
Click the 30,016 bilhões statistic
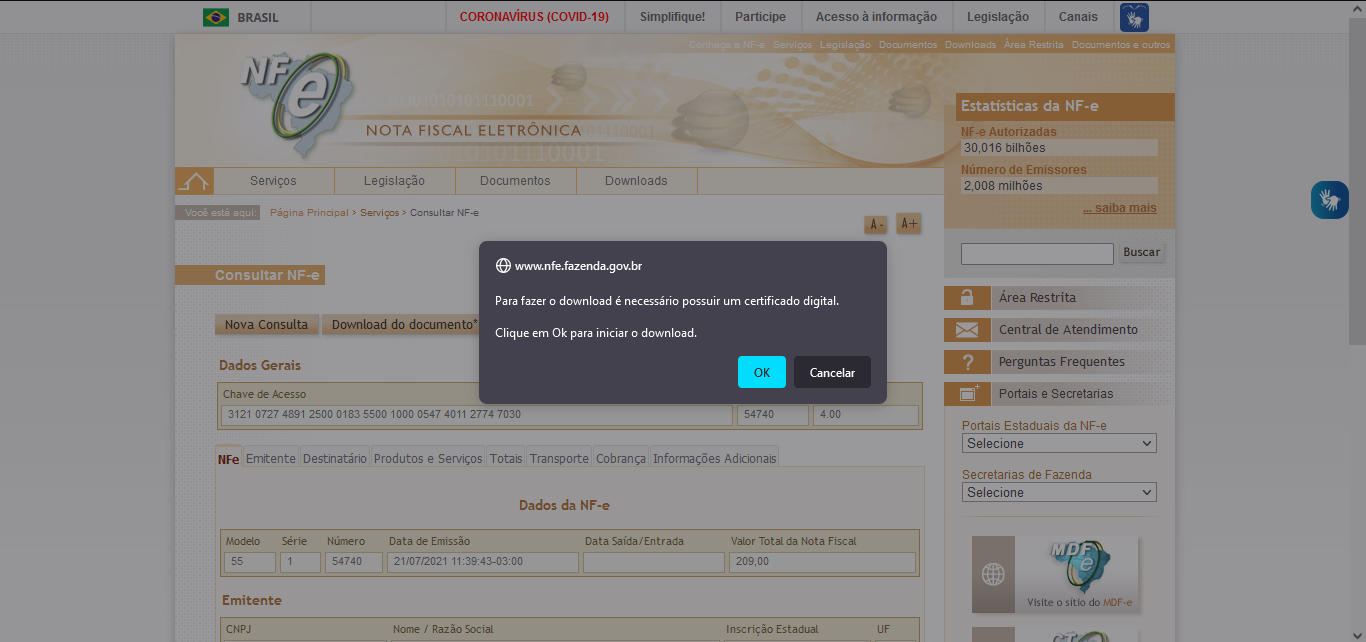1059,148
